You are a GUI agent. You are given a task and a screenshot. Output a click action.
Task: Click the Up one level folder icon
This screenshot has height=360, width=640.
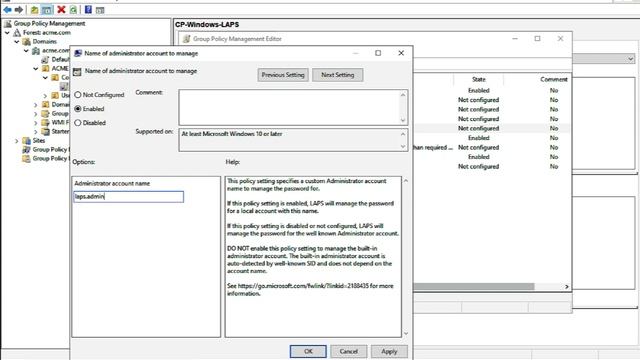pyautogui.click(x=35, y=9)
